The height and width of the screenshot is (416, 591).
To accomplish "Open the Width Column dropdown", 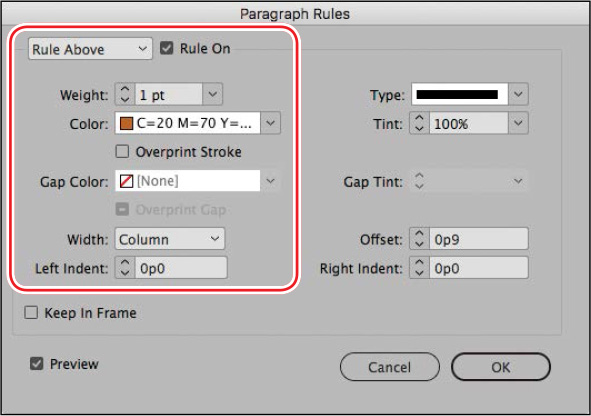I will 170,239.
